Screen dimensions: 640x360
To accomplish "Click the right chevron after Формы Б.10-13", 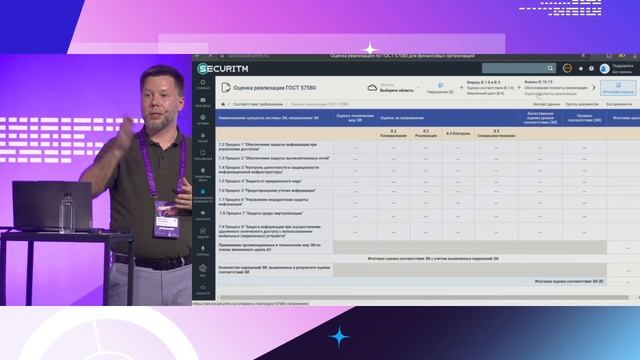I will coord(594,87).
